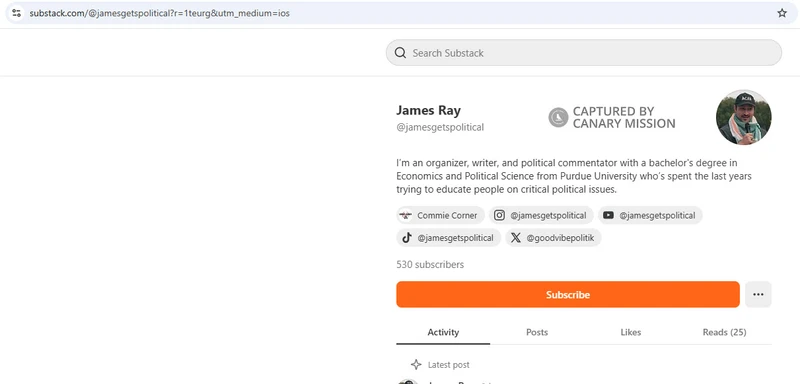The height and width of the screenshot is (384, 800).
Task: Open TikTok @jamesgetspolitical link
Action: pyautogui.click(x=448, y=238)
